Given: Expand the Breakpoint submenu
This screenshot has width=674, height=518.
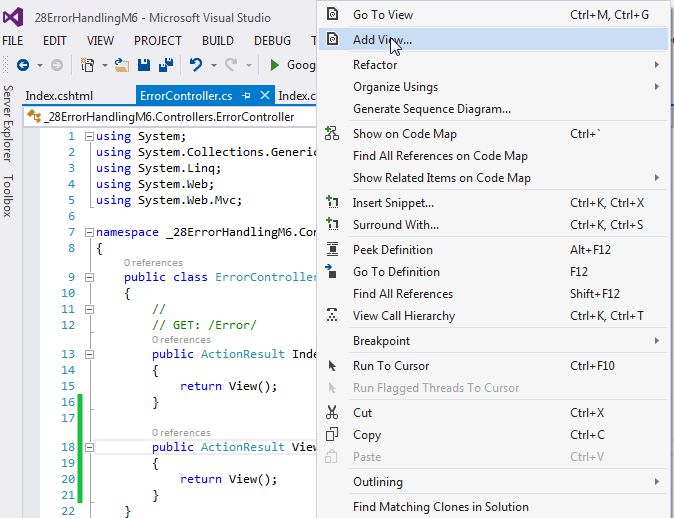Looking at the screenshot, I should point(493,340).
